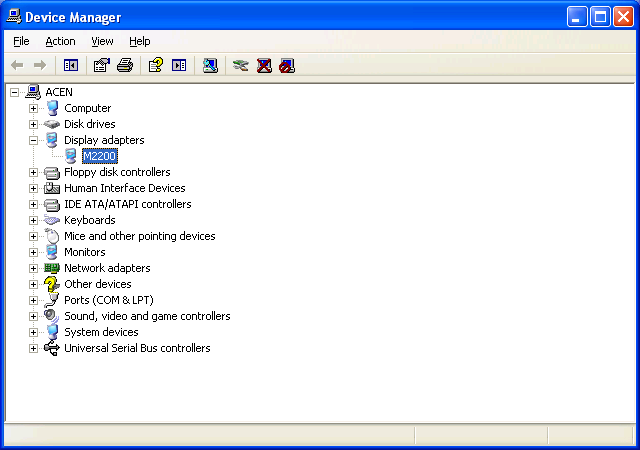Viewport: 640px width, 450px height.
Task: Open Properties toolbar icon
Action: [102, 65]
